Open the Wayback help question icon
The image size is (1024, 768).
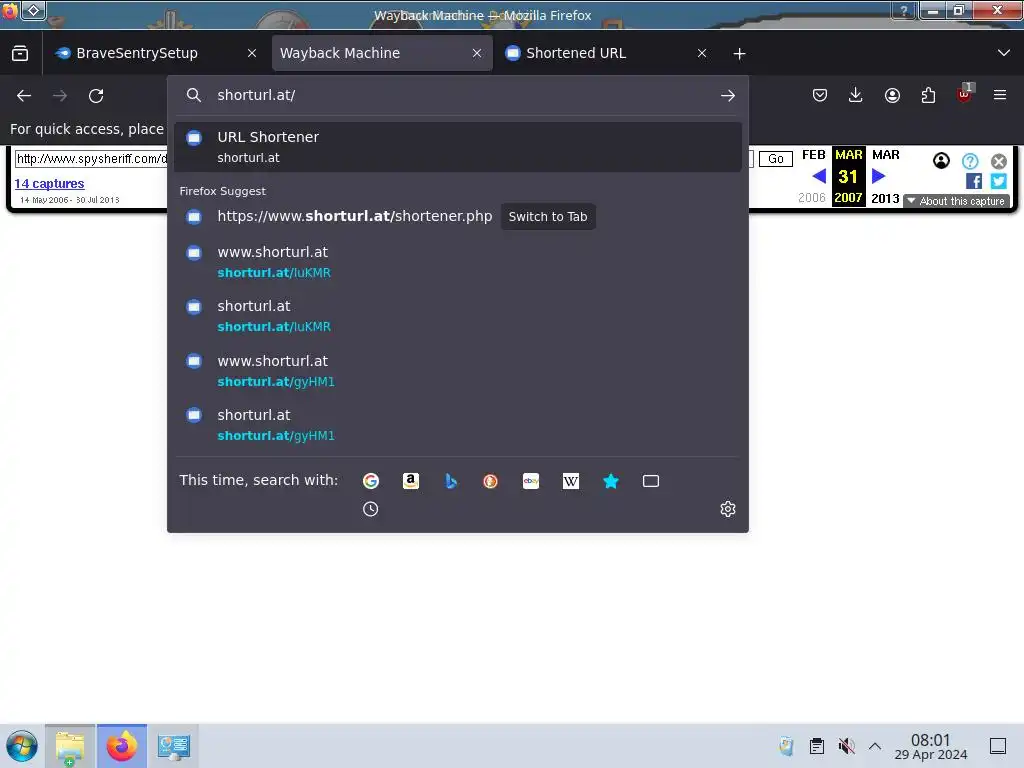pyautogui.click(x=970, y=161)
